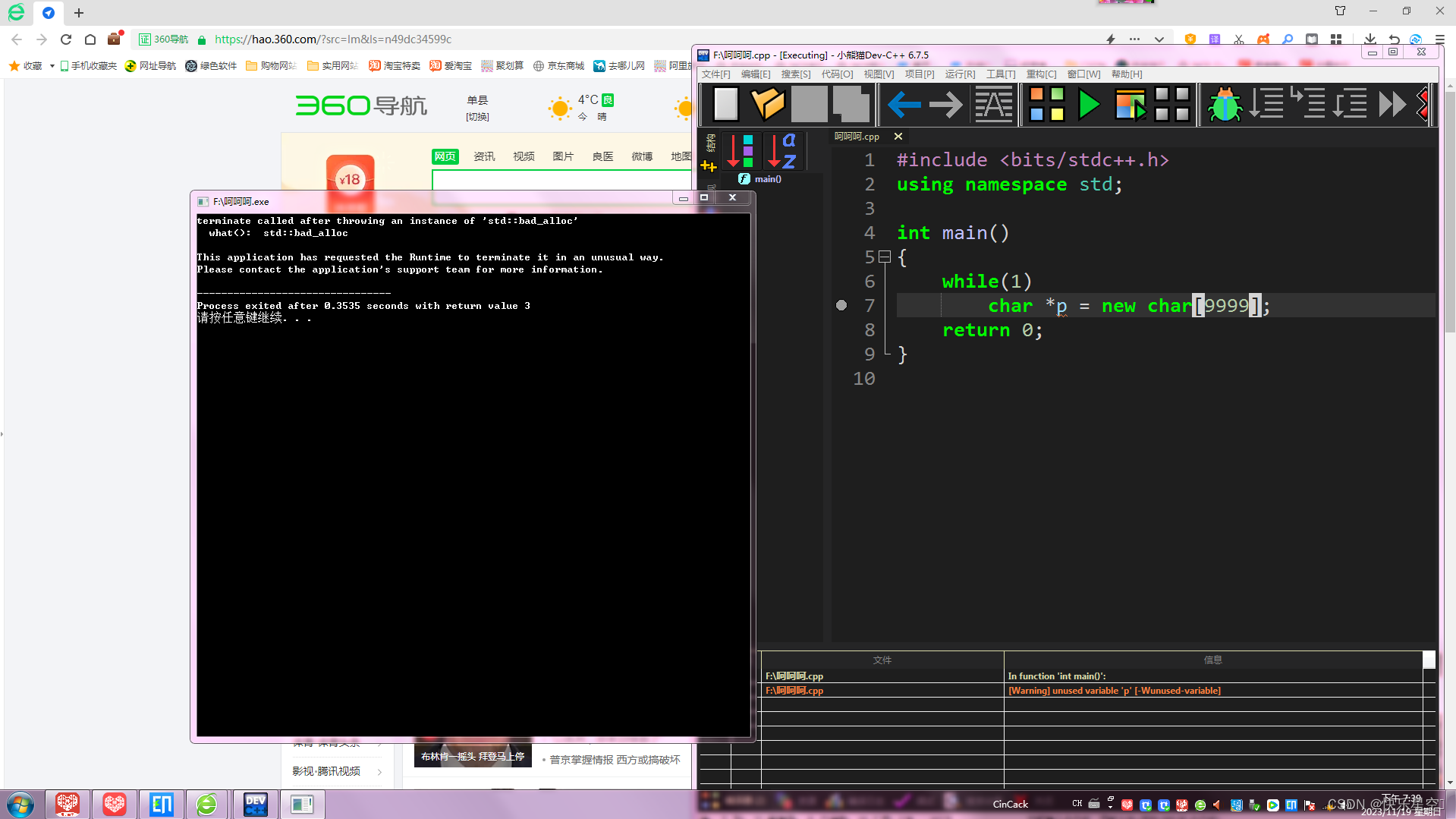Open 编辑[E] menu in Dev-C++
1456x819 pixels.
(x=756, y=74)
